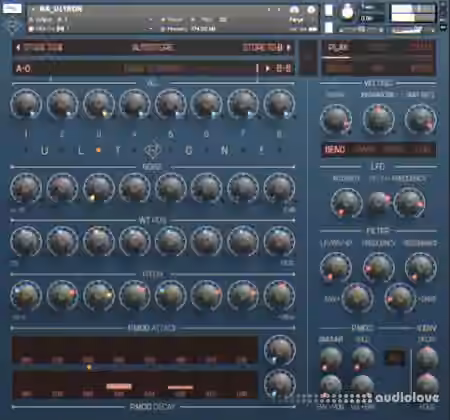Toggle the orange step dot before letter T
450x420 pixels.
coord(98,150)
